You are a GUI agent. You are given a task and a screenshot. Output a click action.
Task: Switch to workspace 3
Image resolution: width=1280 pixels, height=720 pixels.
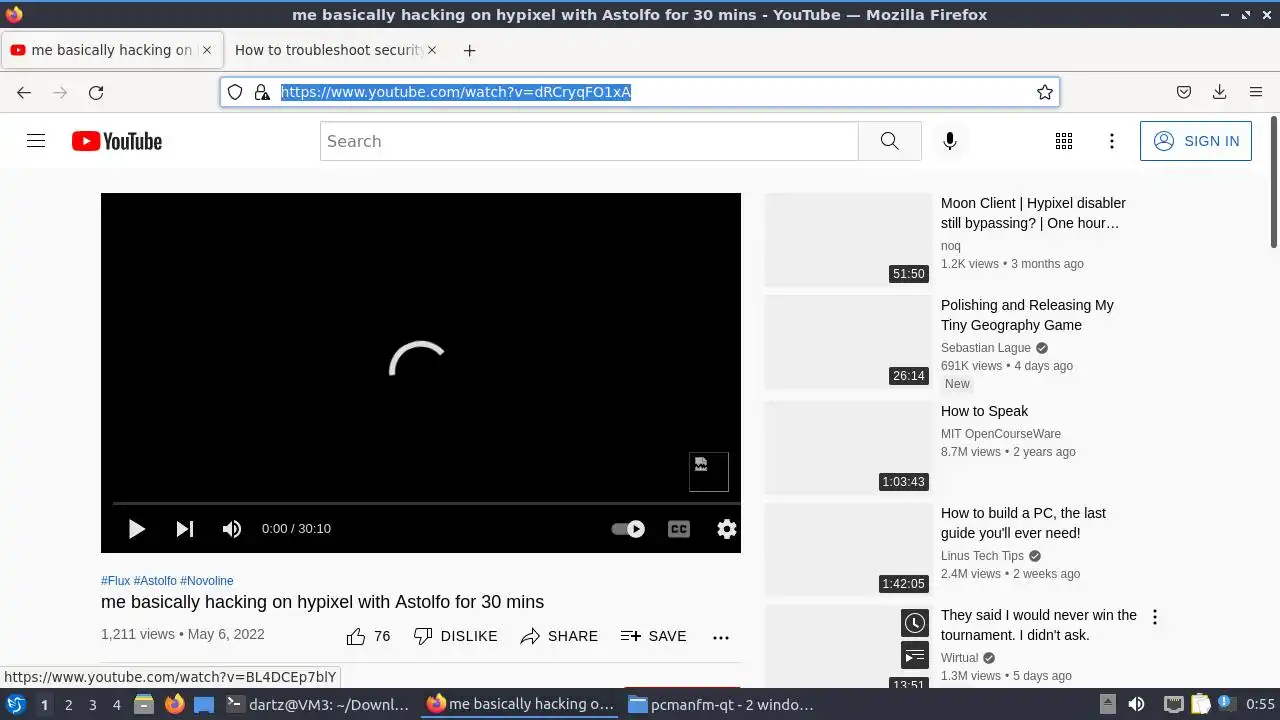tap(92, 705)
